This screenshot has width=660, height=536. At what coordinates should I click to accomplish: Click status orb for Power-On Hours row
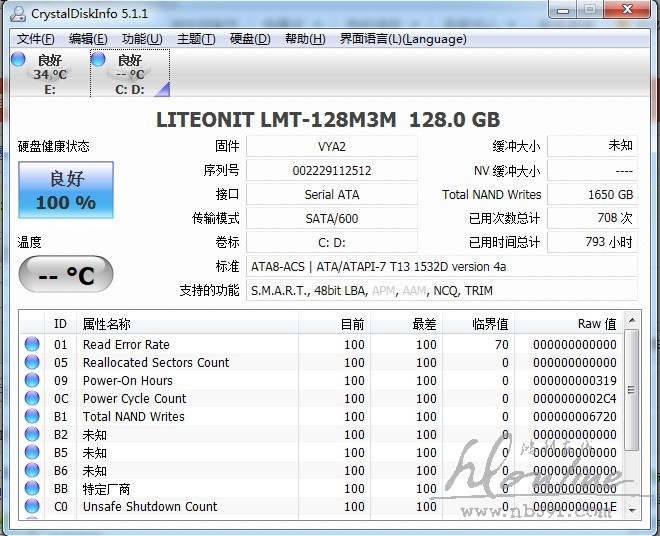32,381
